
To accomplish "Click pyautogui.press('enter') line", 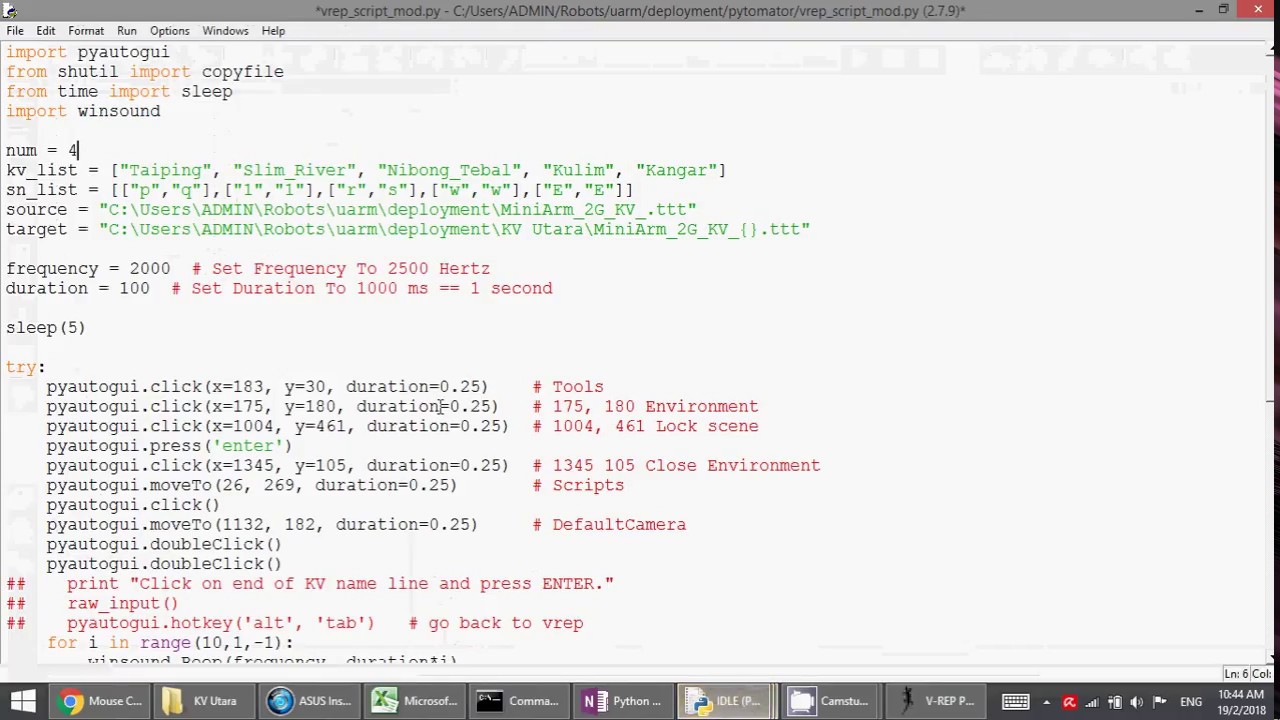I will 169,445.
